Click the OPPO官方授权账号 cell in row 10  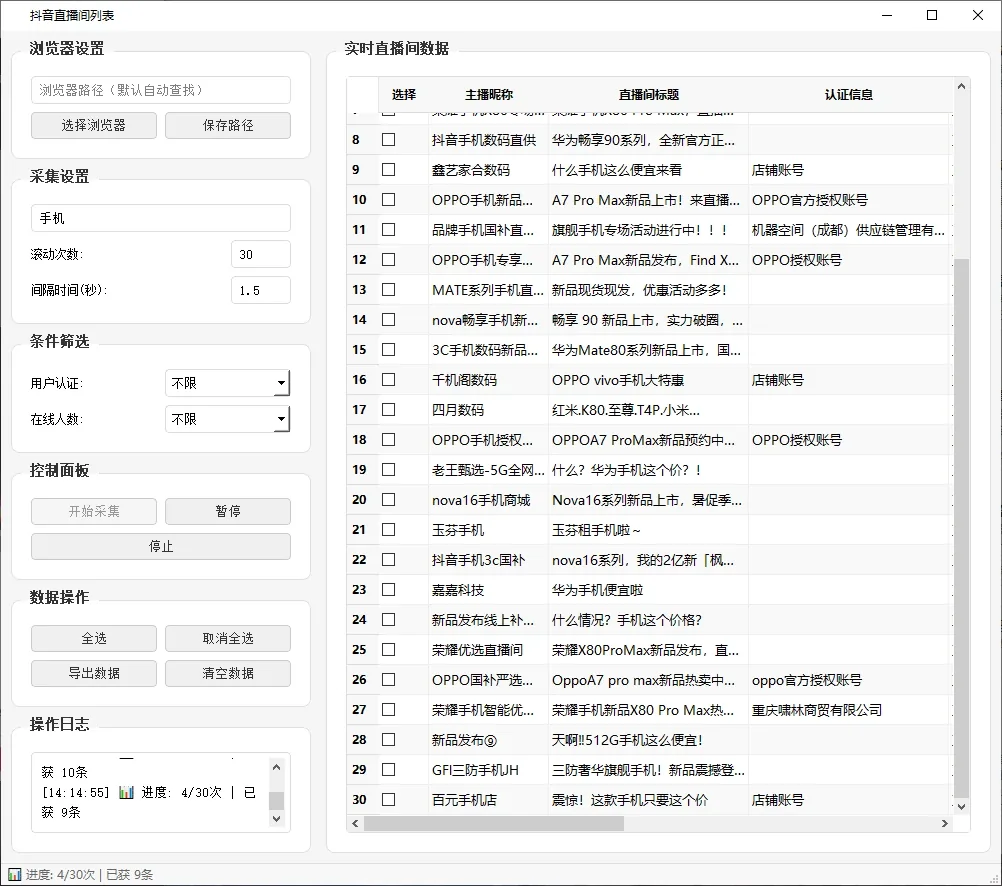pyautogui.click(x=849, y=199)
